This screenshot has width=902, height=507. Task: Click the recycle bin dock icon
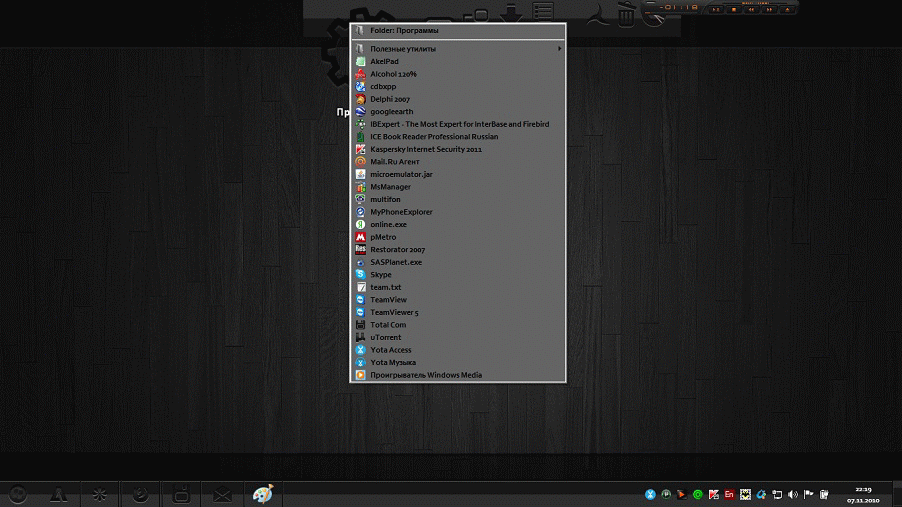click(x=626, y=14)
